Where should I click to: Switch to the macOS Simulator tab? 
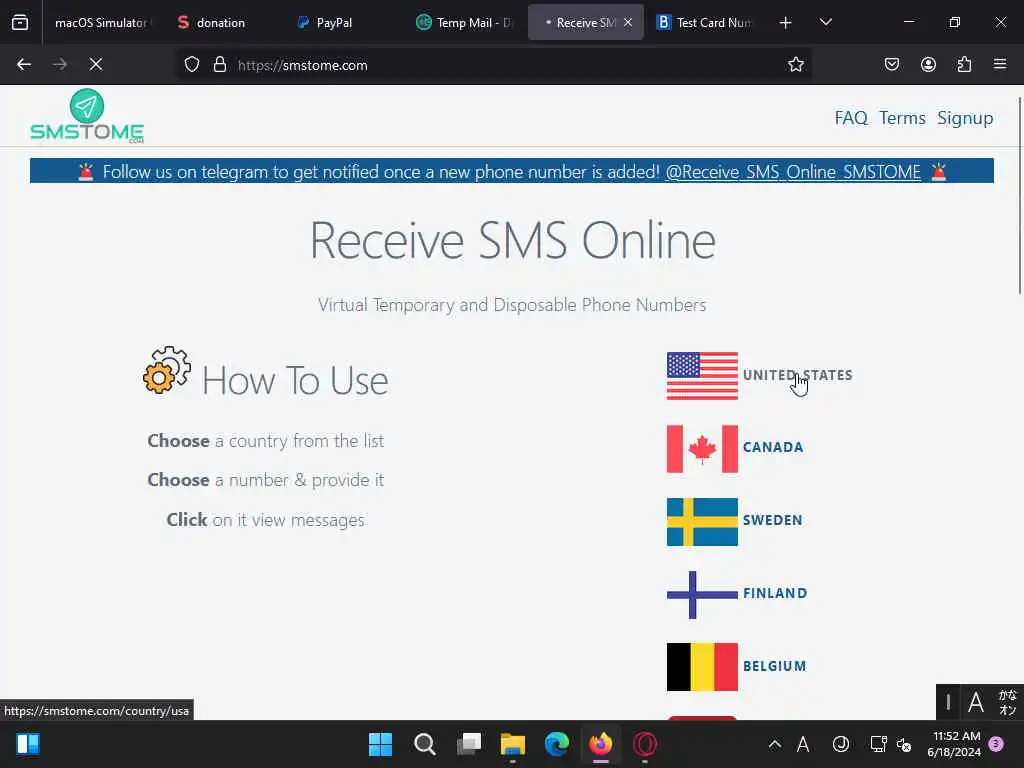click(101, 22)
